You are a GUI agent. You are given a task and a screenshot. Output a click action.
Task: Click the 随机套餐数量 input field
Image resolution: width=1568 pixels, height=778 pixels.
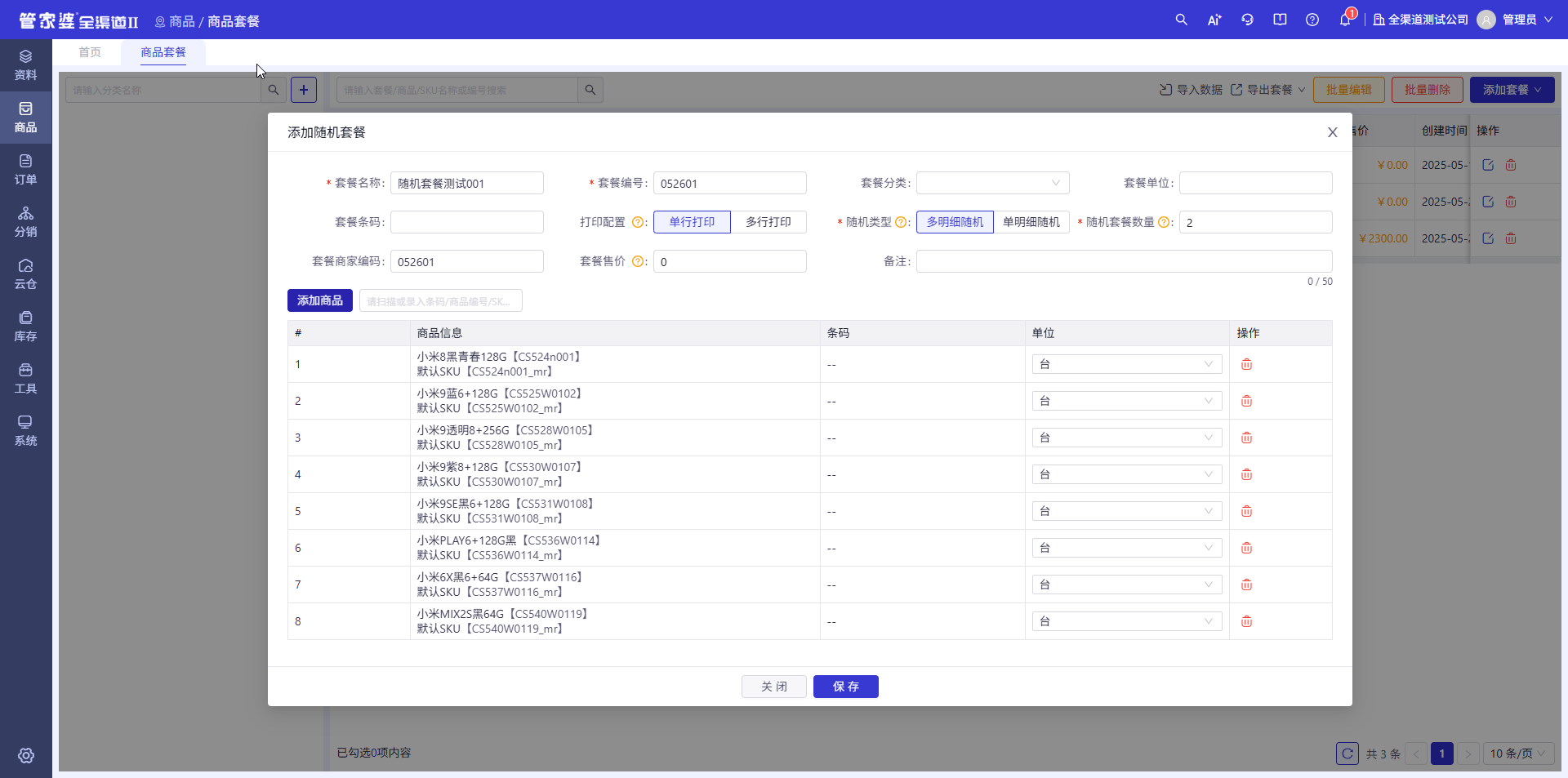(x=1256, y=222)
